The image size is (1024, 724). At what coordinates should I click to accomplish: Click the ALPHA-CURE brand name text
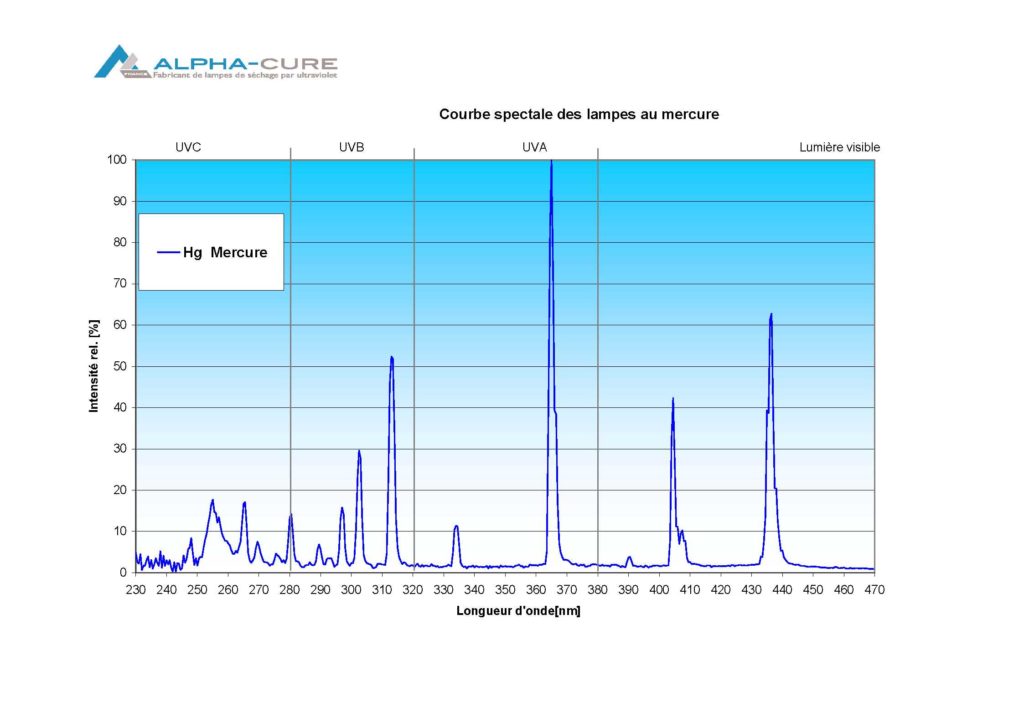[243, 61]
